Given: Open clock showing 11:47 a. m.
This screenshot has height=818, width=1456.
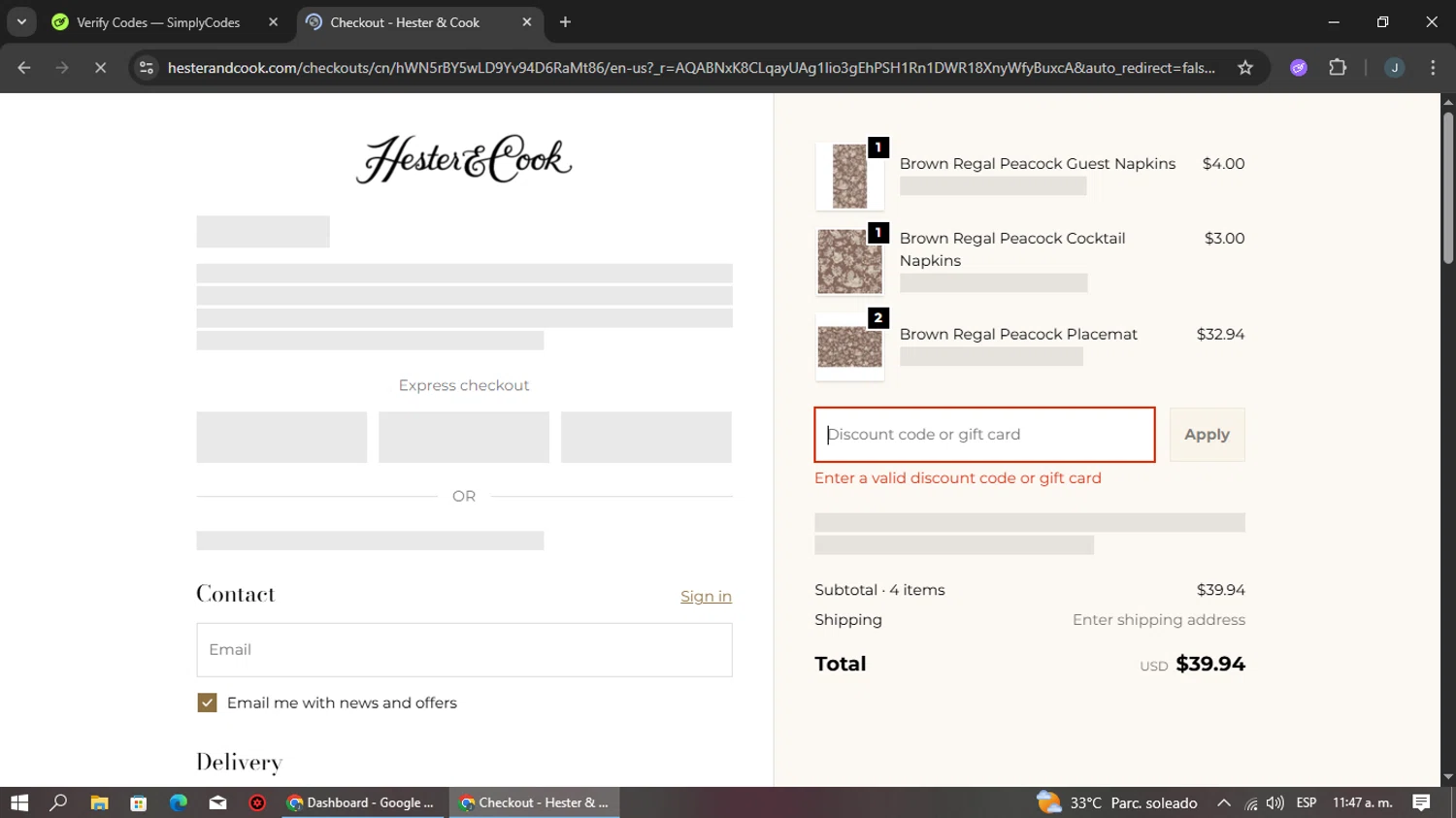Looking at the screenshot, I should click(x=1363, y=802).
